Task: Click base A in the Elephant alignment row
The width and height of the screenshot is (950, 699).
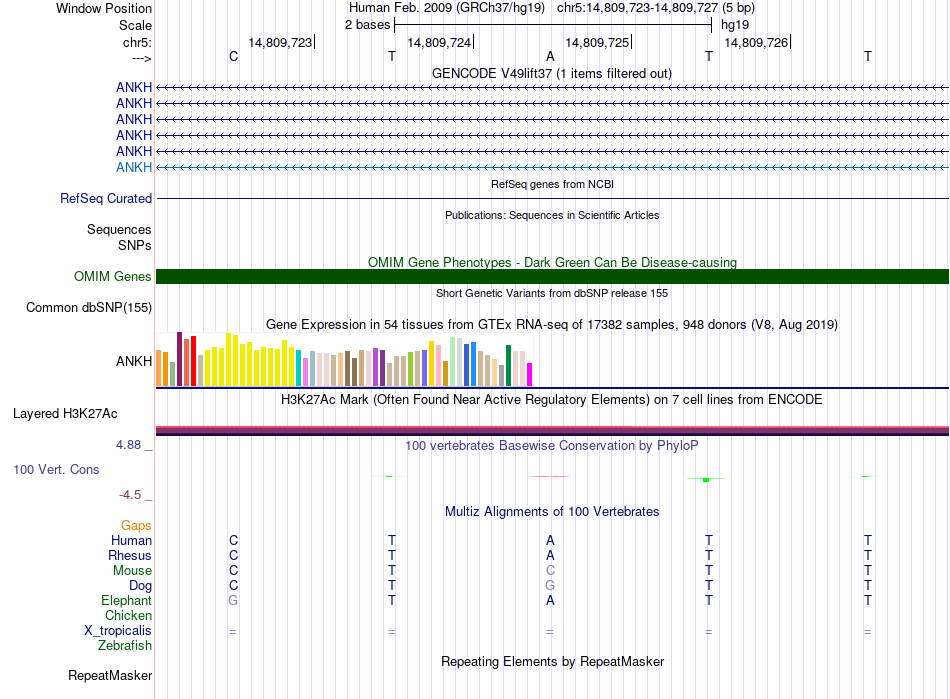Action: tap(550, 600)
